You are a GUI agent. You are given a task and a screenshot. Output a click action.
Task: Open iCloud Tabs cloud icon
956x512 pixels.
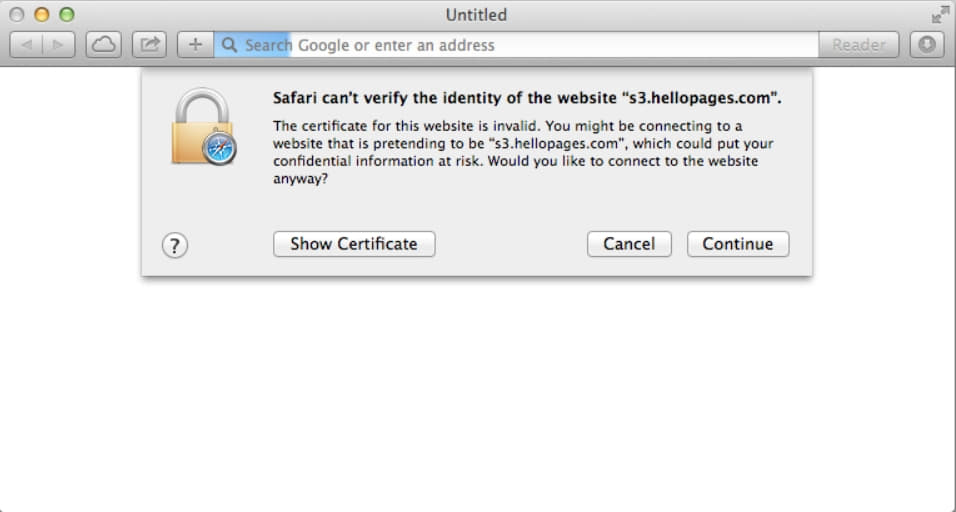pos(104,45)
